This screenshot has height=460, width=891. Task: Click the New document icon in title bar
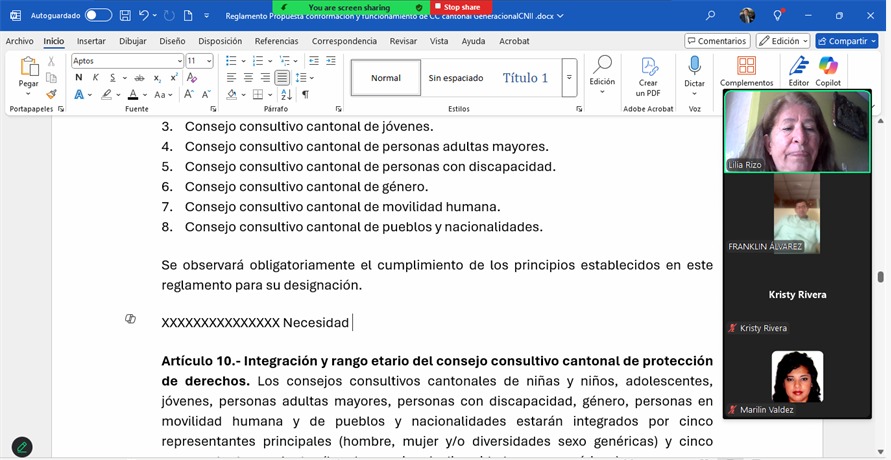(188, 16)
